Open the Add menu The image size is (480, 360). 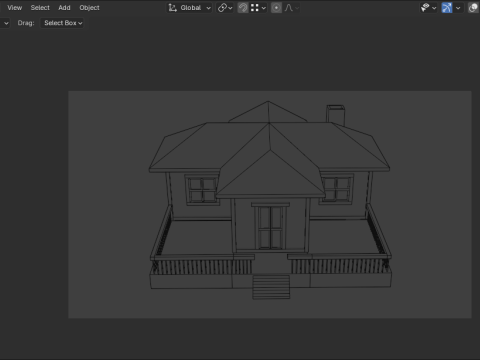(x=64, y=8)
